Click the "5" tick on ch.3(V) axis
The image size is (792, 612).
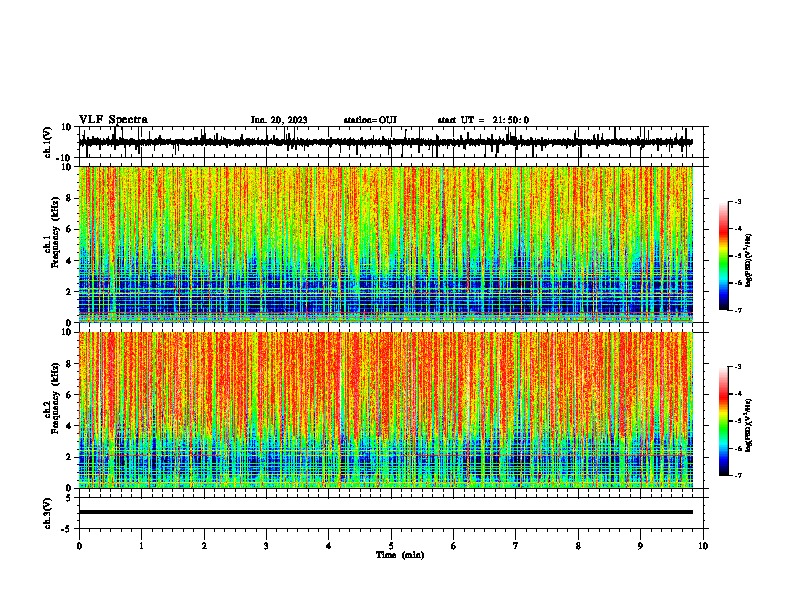[70, 498]
